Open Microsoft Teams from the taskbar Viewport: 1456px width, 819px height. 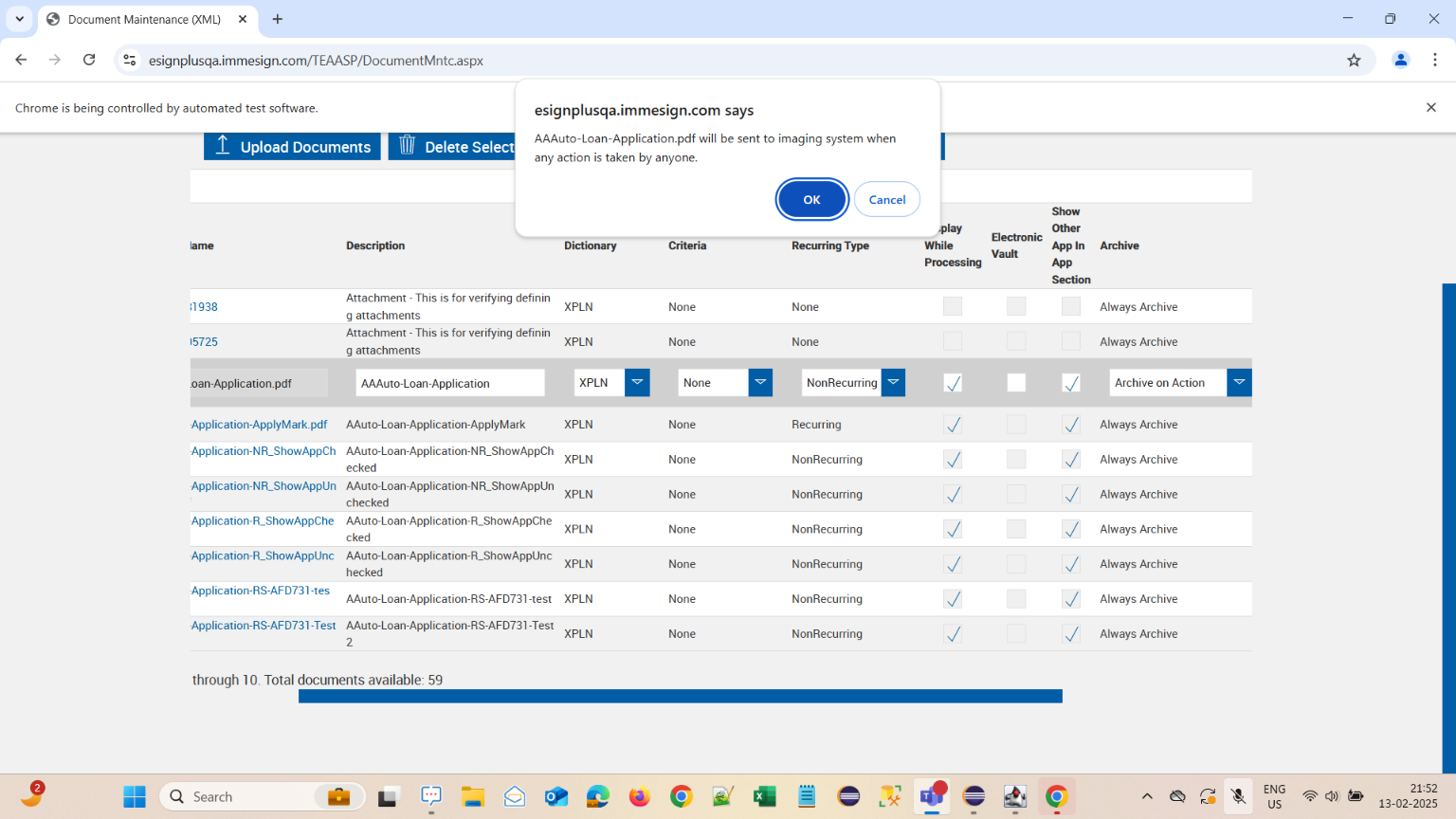click(932, 796)
